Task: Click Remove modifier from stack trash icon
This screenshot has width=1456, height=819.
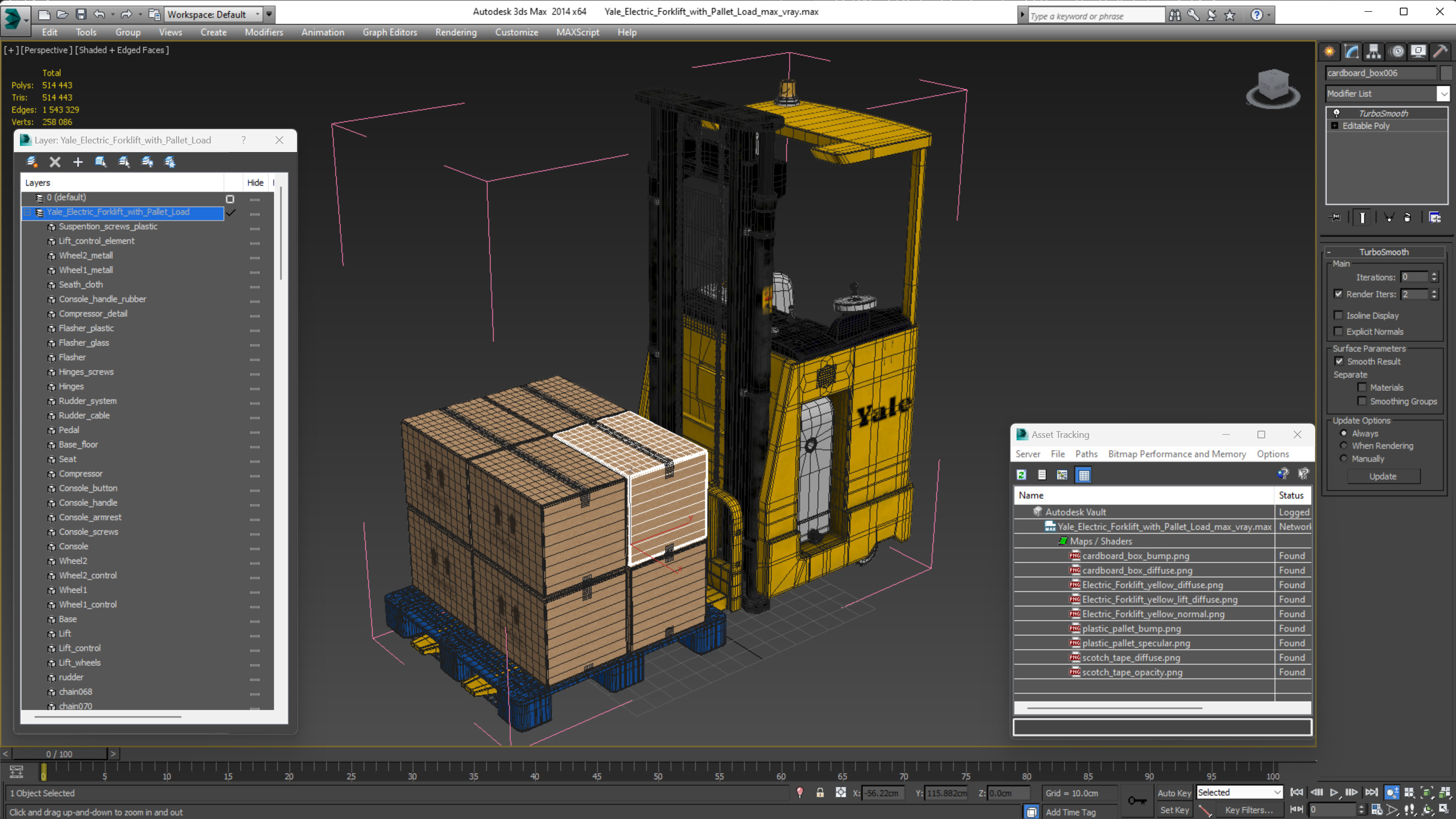Action: pos(1408,217)
